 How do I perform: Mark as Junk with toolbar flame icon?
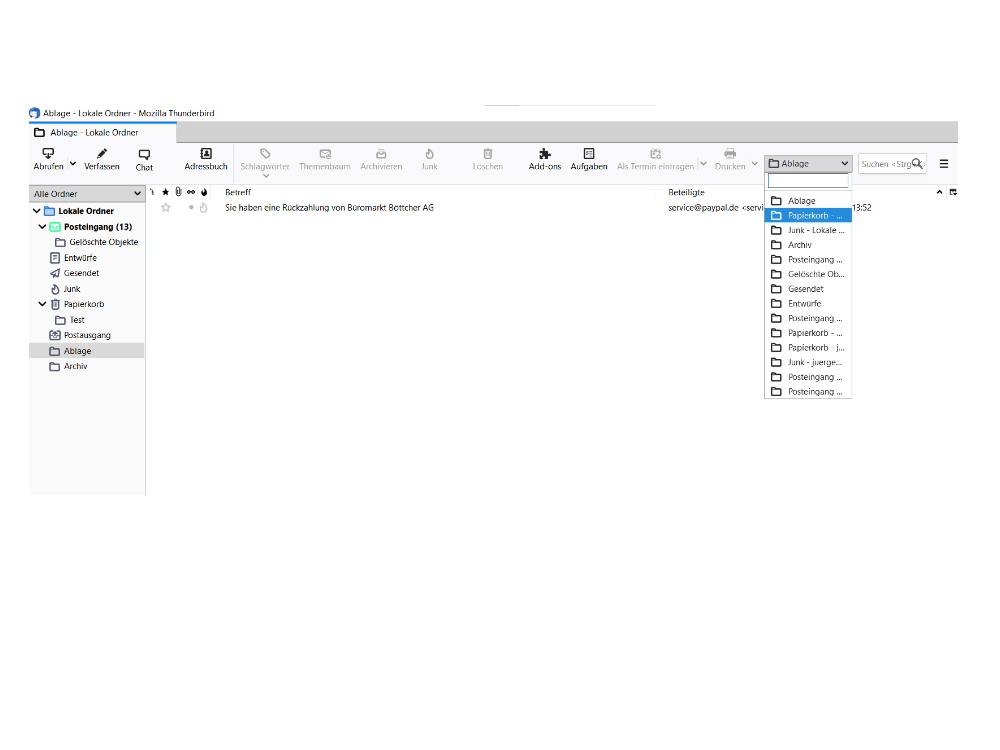[429, 154]
